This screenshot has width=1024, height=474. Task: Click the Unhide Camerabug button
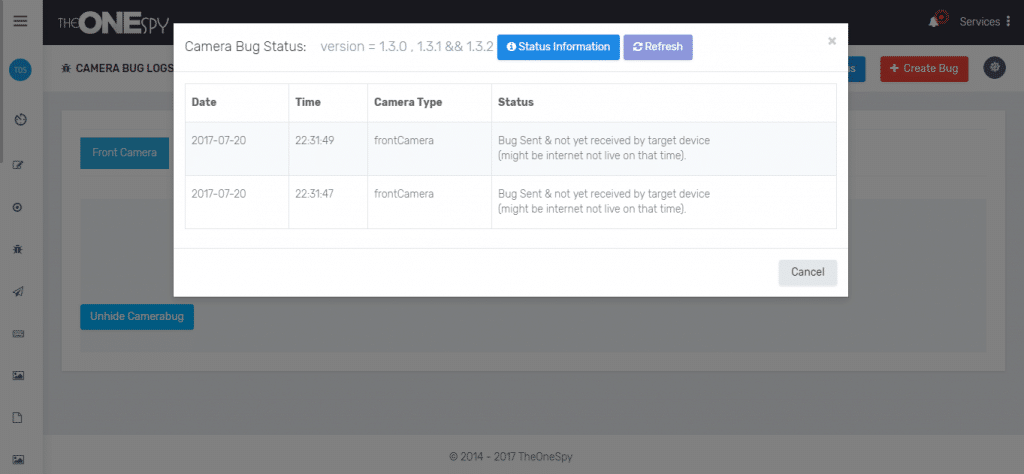[x=137, y=316]
